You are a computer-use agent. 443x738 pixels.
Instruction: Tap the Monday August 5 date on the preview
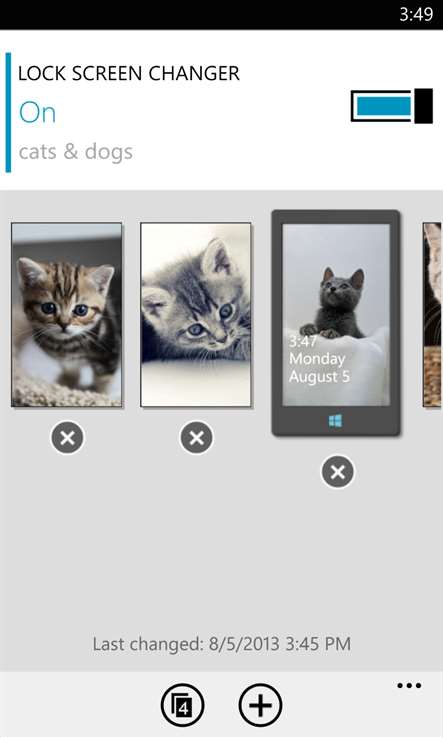point(319,368)
